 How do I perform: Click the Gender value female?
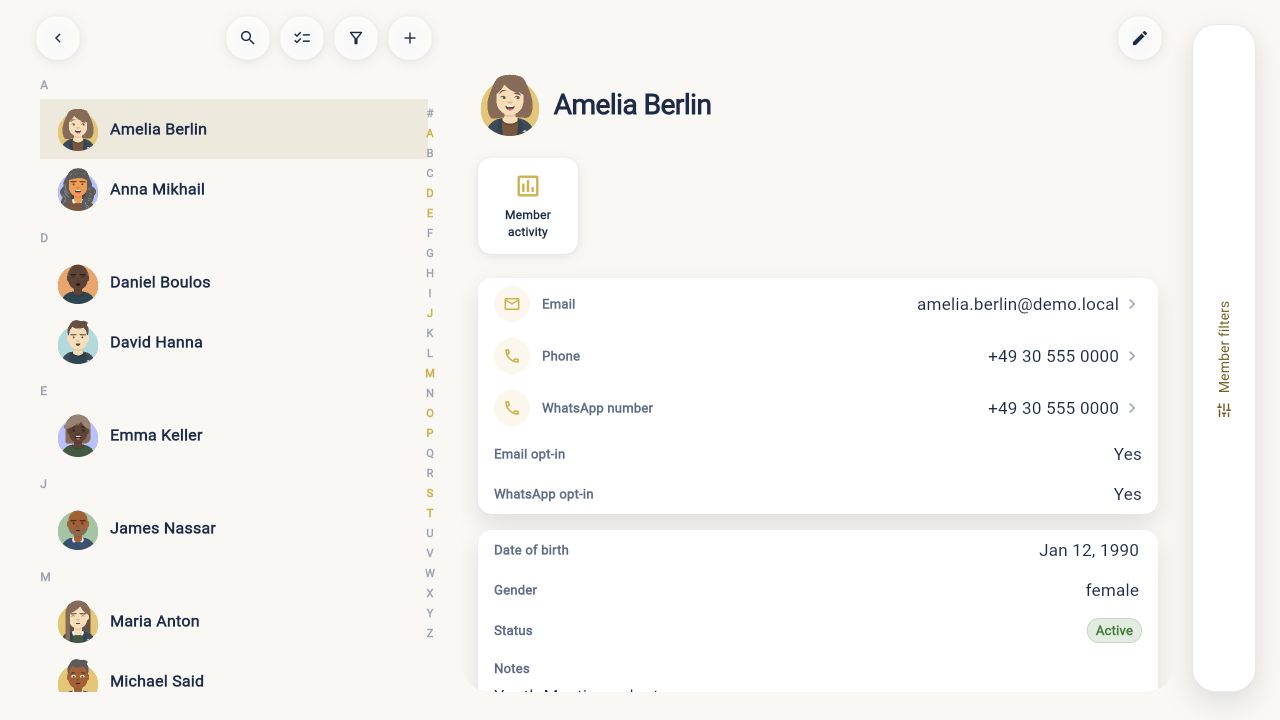tap(1112, 590)
